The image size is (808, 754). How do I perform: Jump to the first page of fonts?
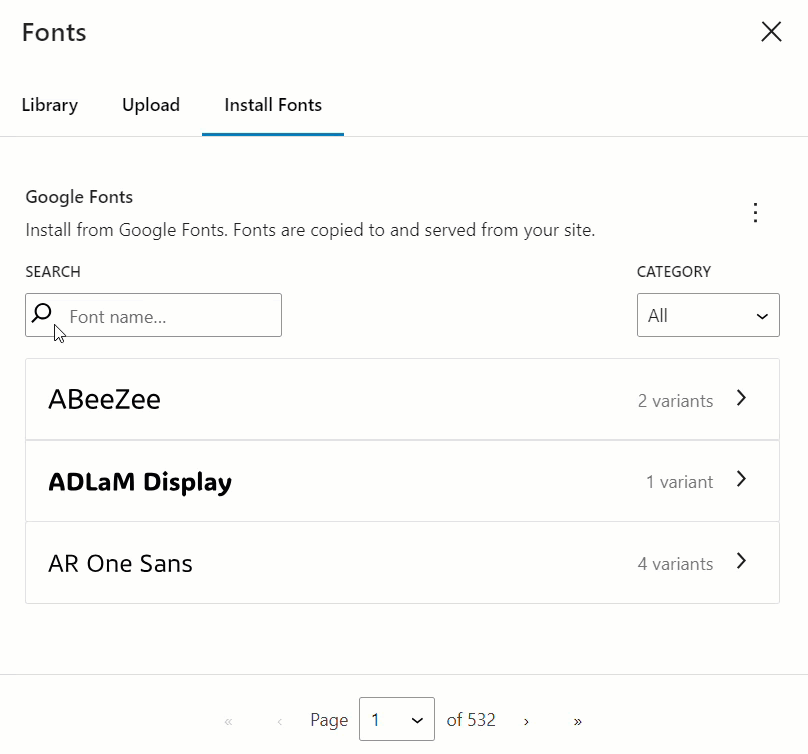tap(228, 721)
